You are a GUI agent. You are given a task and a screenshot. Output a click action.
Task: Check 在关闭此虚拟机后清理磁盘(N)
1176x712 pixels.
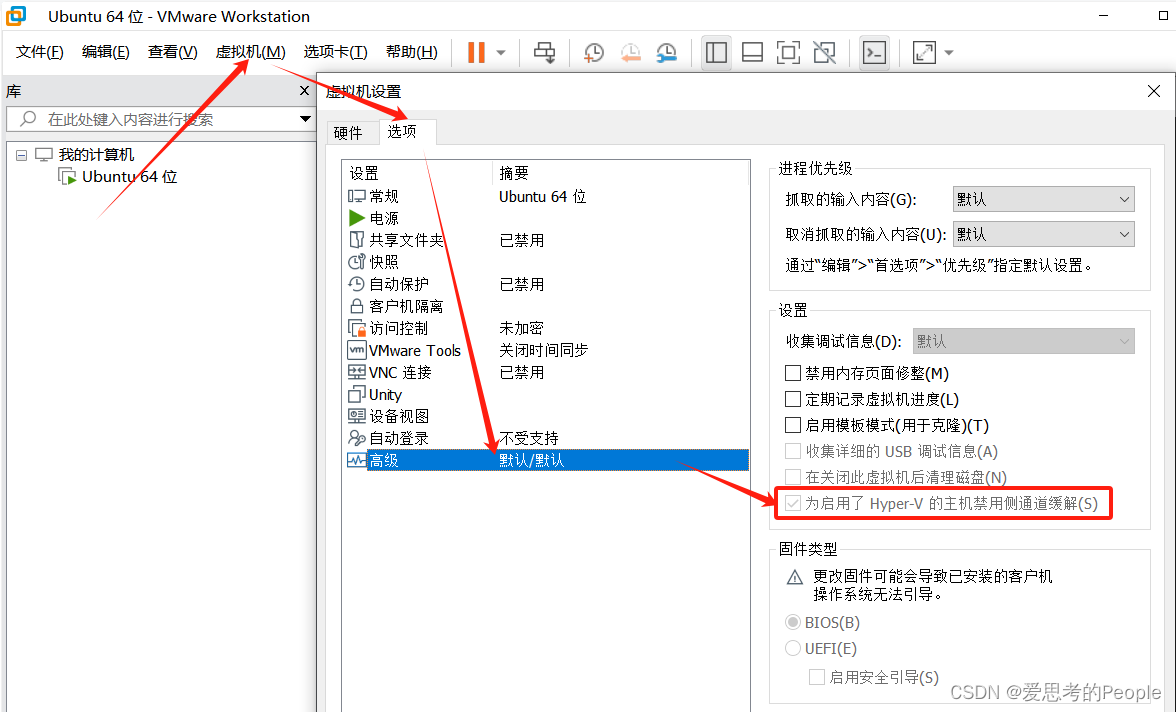tap(793, 477)
